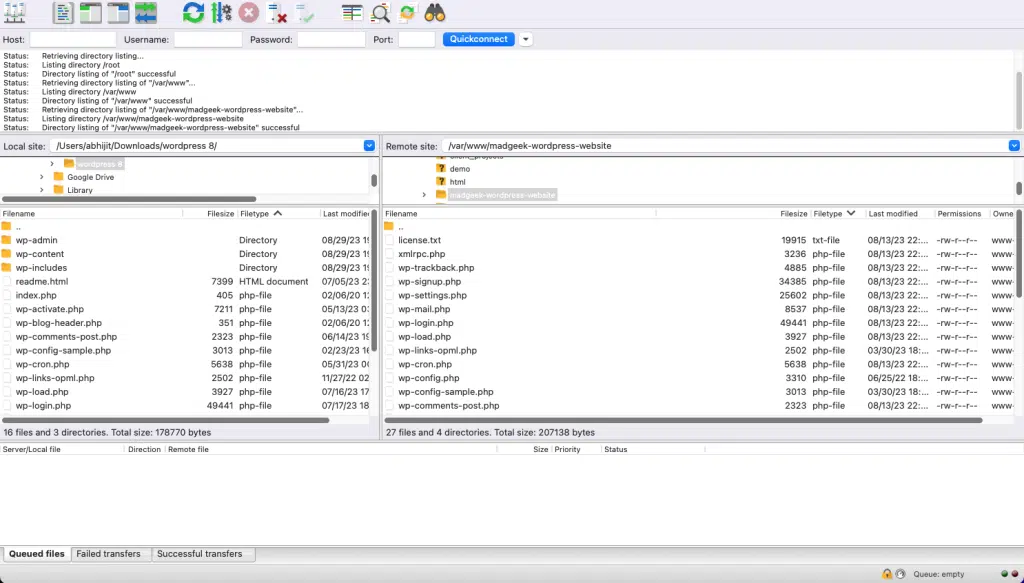Click the magnifying glass filter icon
This screenshot has height=583, width=1024.
coord(381,13)
